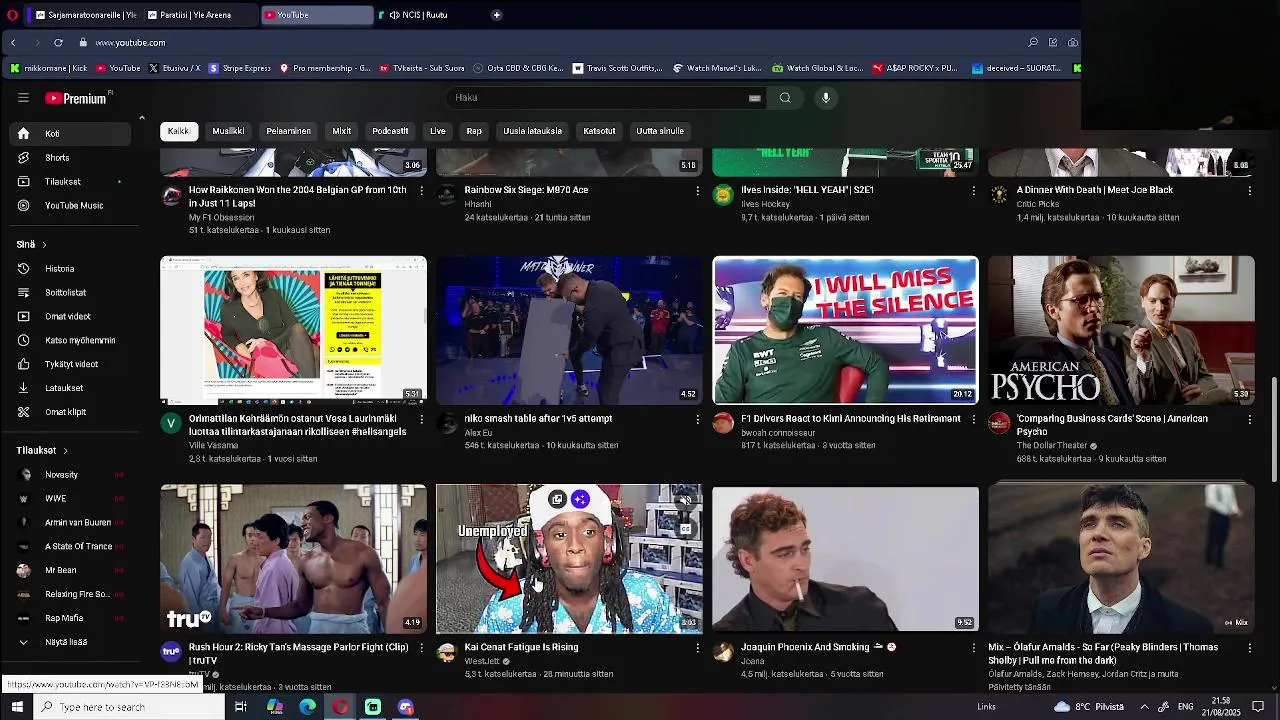1280x720 pixels.
Task: Open Soittolistat in the sidebar
Action: [70, 293]
